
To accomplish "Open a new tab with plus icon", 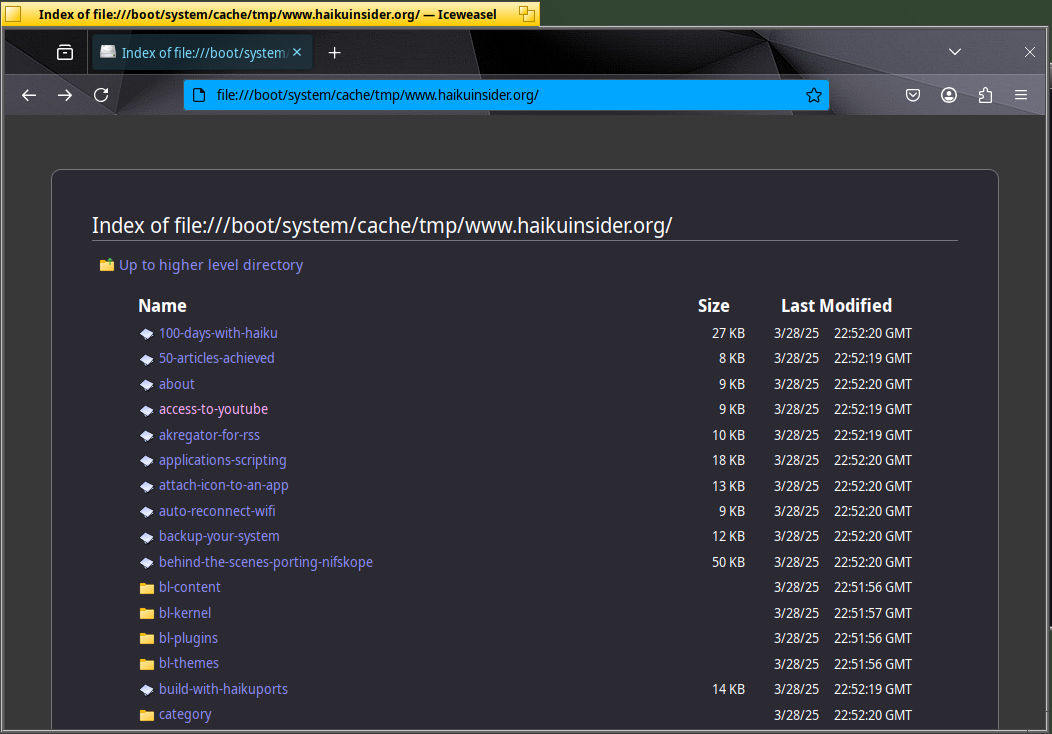I will tap(334, 52).
